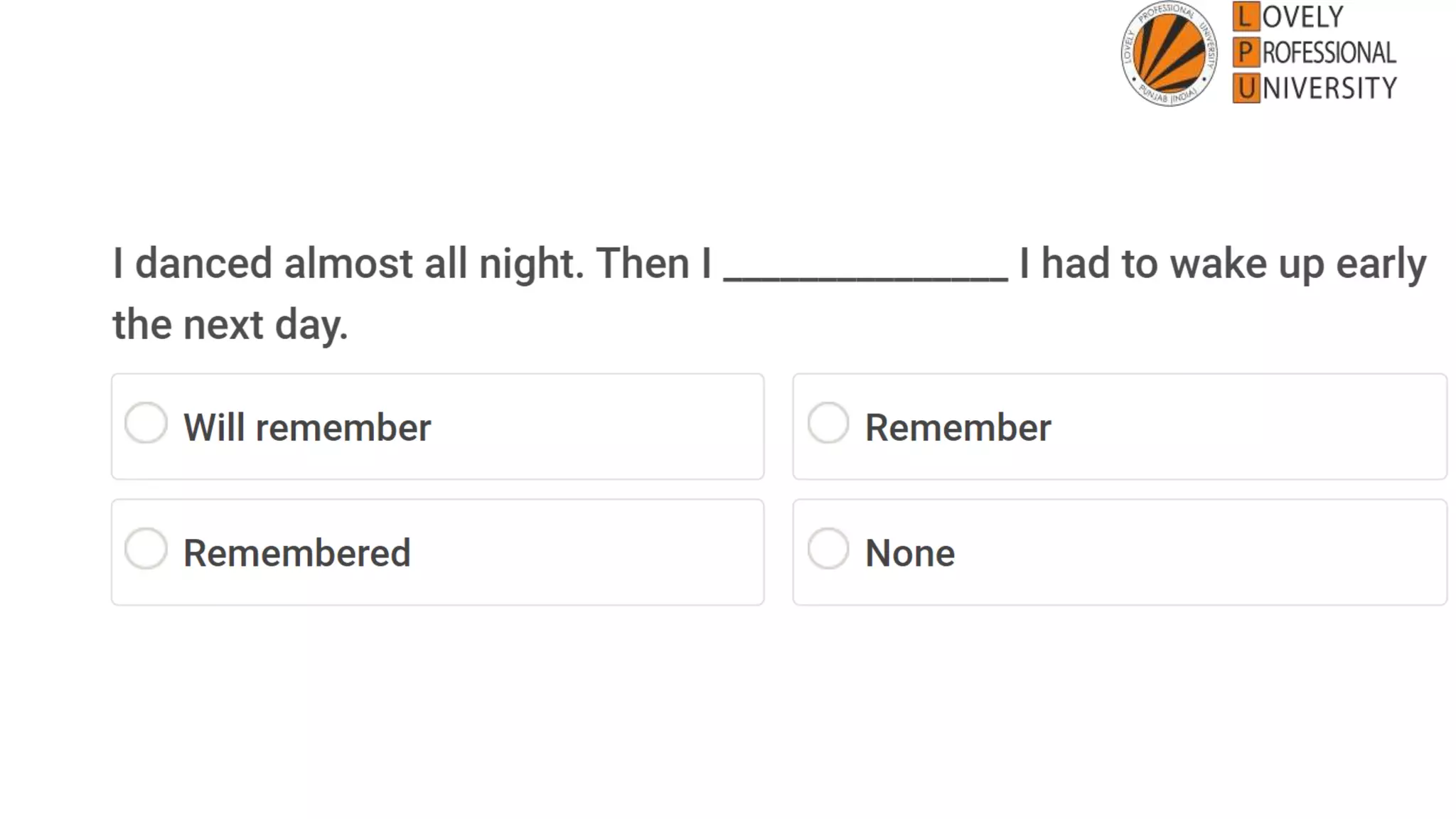Select the "Will remember" radio button
Screen dimensions: 1456x819
click(x=146, y=424)
